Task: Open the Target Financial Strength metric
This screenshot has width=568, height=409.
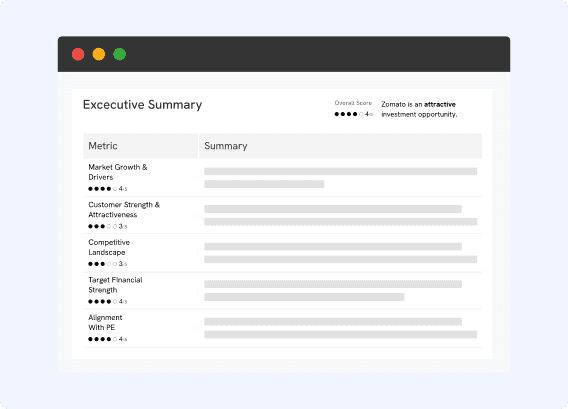Action: coord(115,285)
